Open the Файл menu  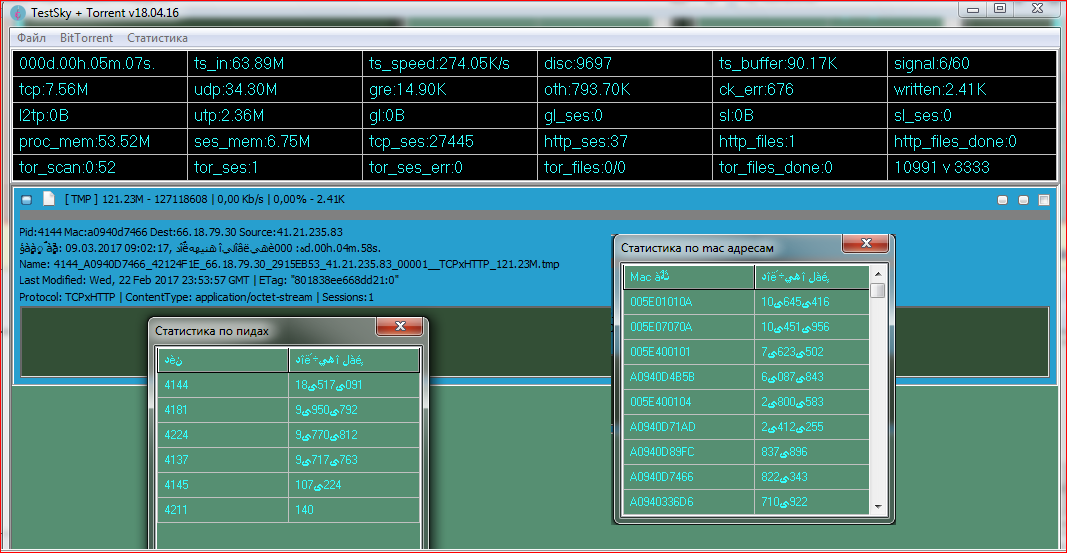pyautogui.click(x=31, y=38)
